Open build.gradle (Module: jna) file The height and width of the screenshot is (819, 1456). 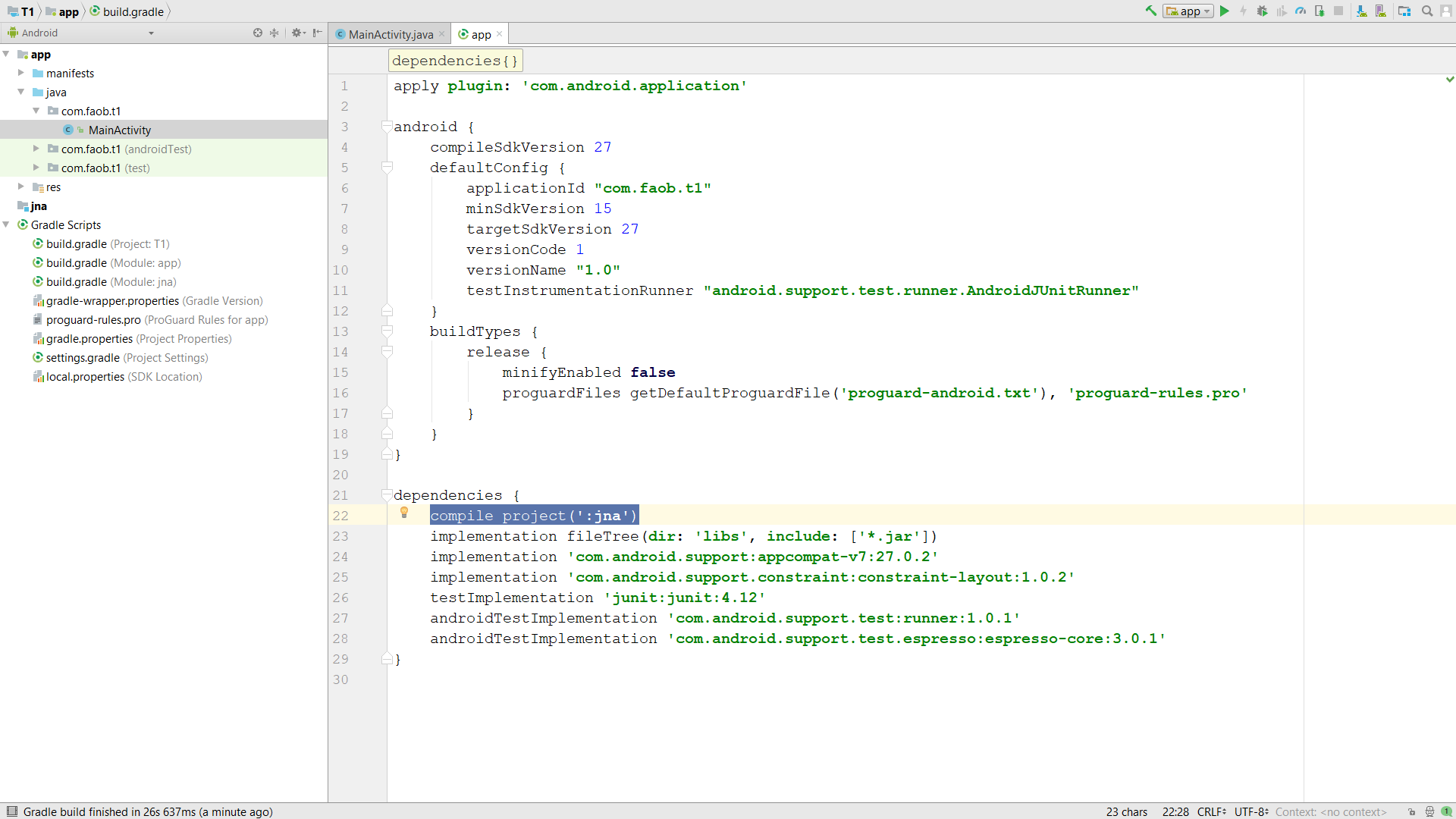[111, 281]
